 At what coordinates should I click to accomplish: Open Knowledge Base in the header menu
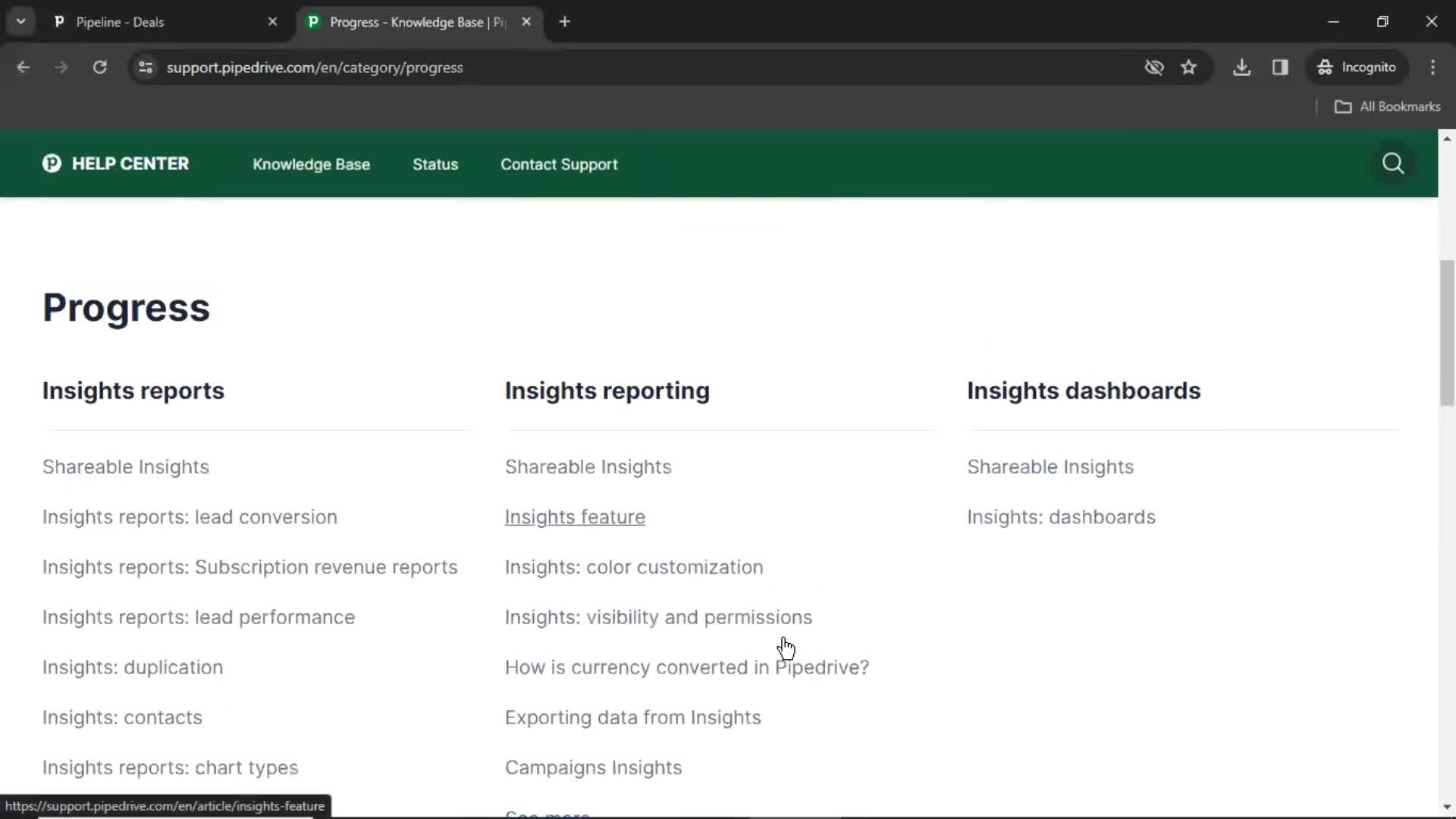pos(311,165)
